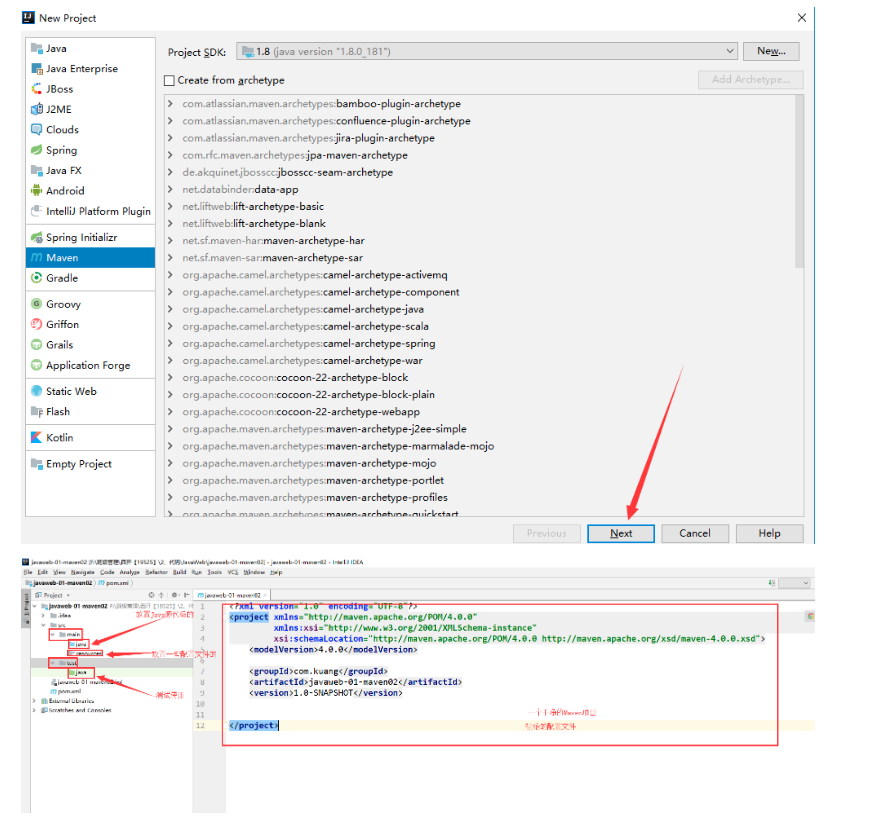Click the Chrome browser icon in the IDEA editor

point(810,616)
